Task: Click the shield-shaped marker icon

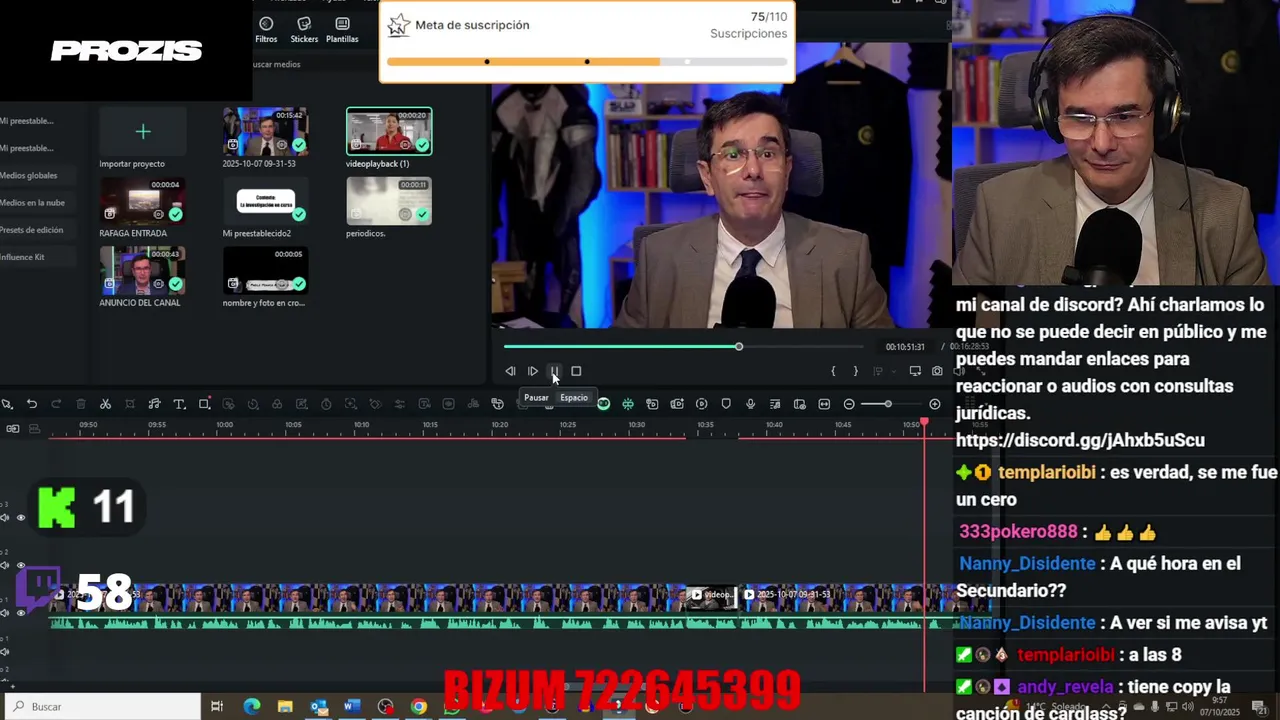Action: 726,404
